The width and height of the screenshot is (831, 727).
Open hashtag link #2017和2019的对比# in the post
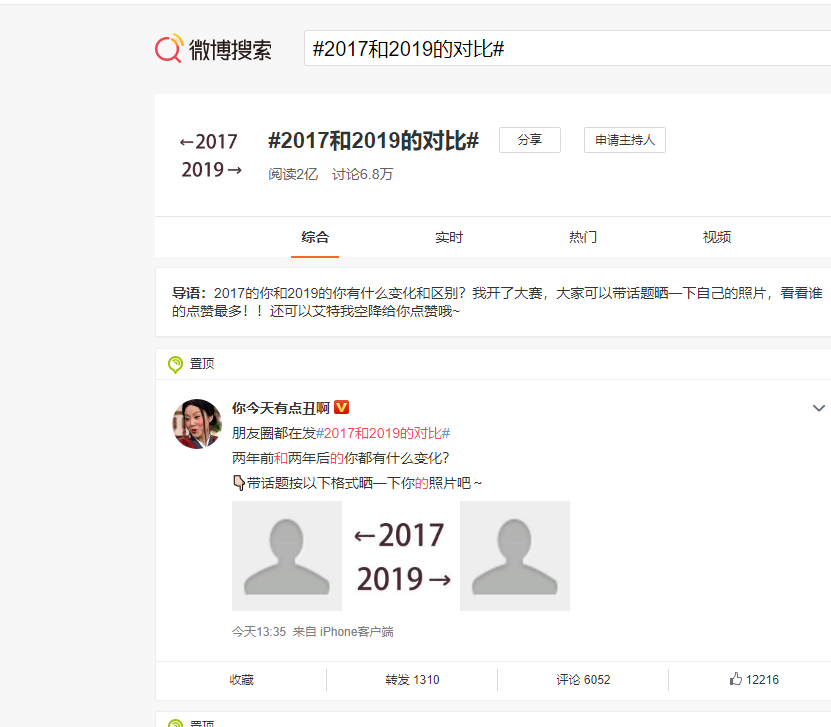[x=383, y=433]
